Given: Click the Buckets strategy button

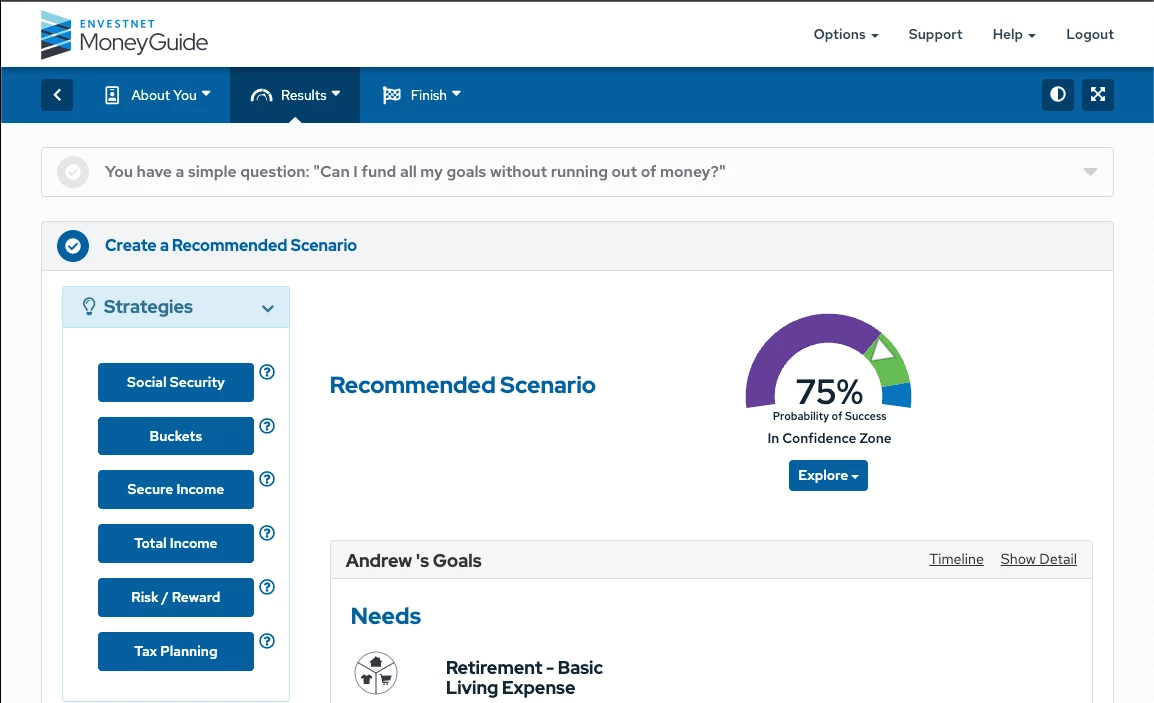Looking at the screenshot, I should pyautogui.click(x=176, y=436).
